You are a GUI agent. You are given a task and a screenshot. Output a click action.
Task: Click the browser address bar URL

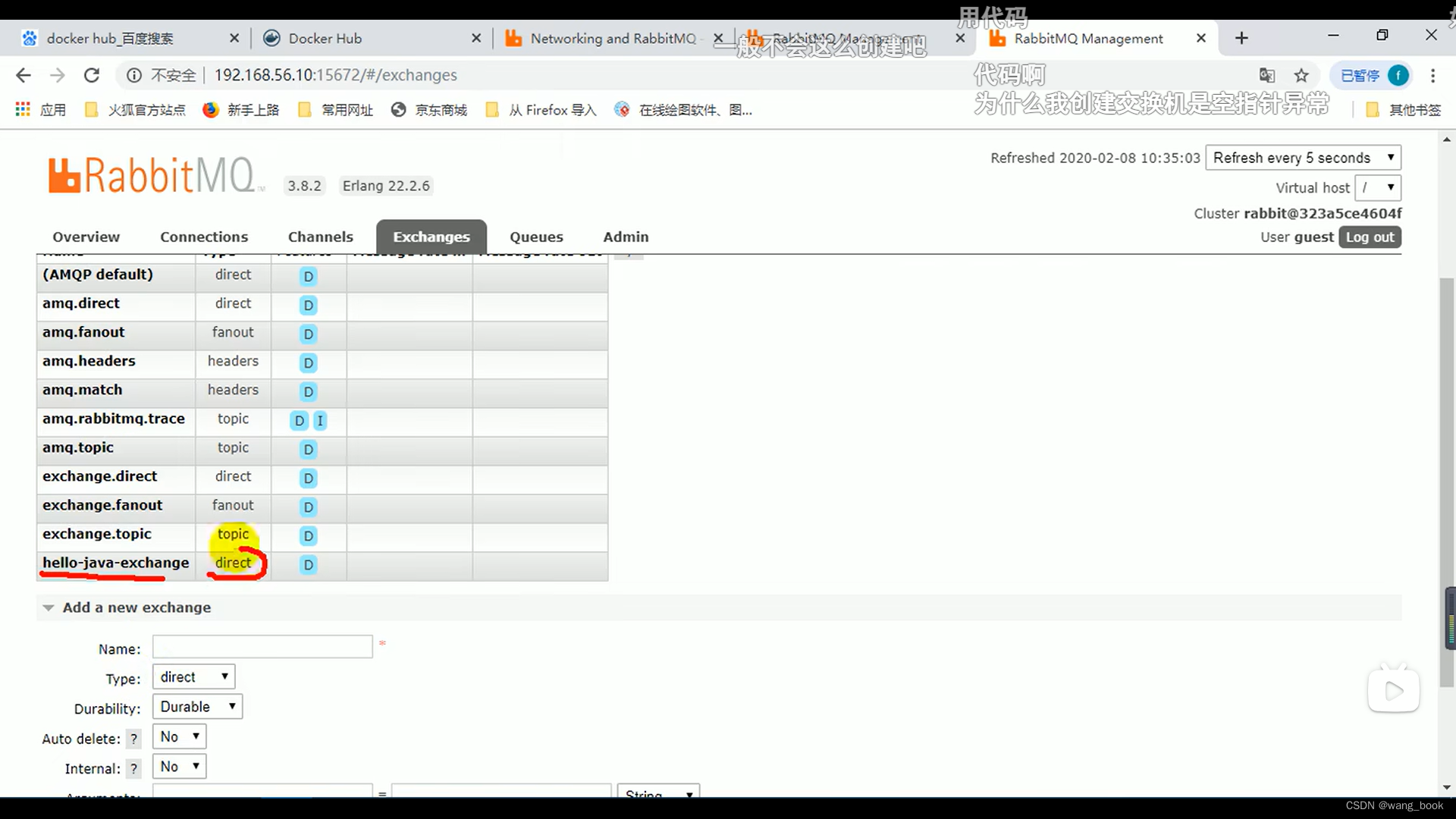pos(335,75)
